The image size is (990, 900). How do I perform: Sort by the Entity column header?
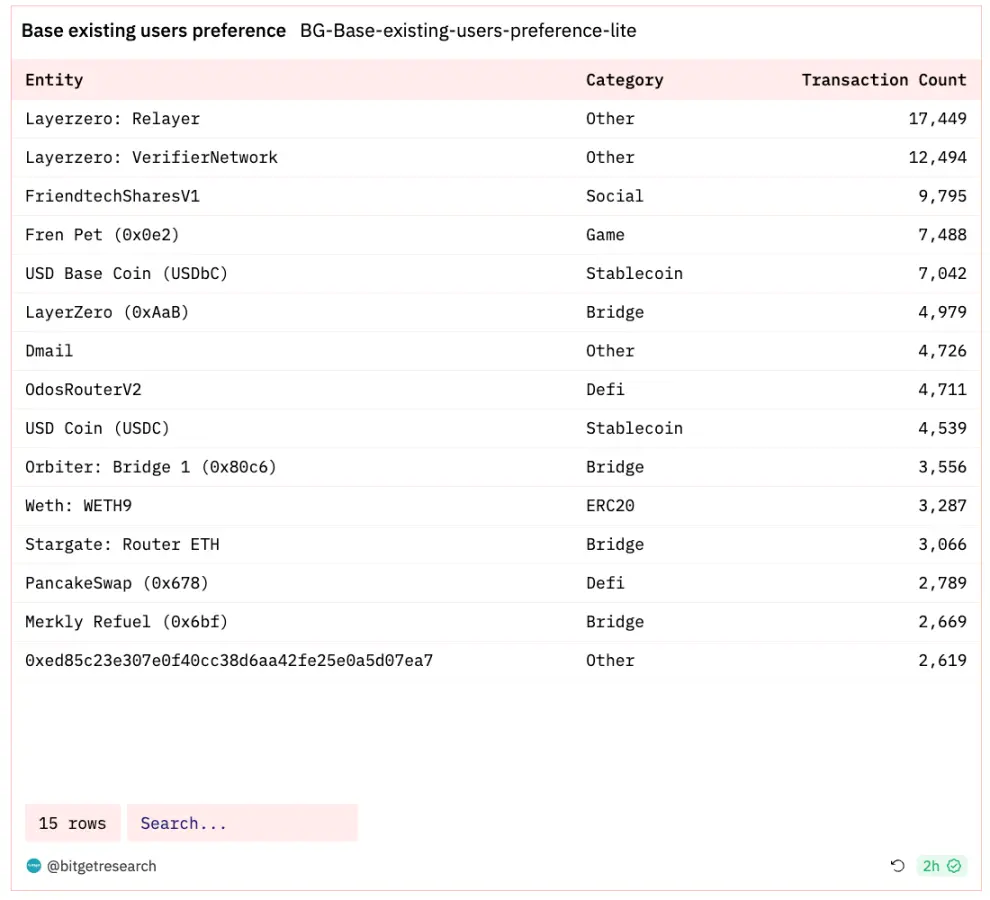click(54, 80)
